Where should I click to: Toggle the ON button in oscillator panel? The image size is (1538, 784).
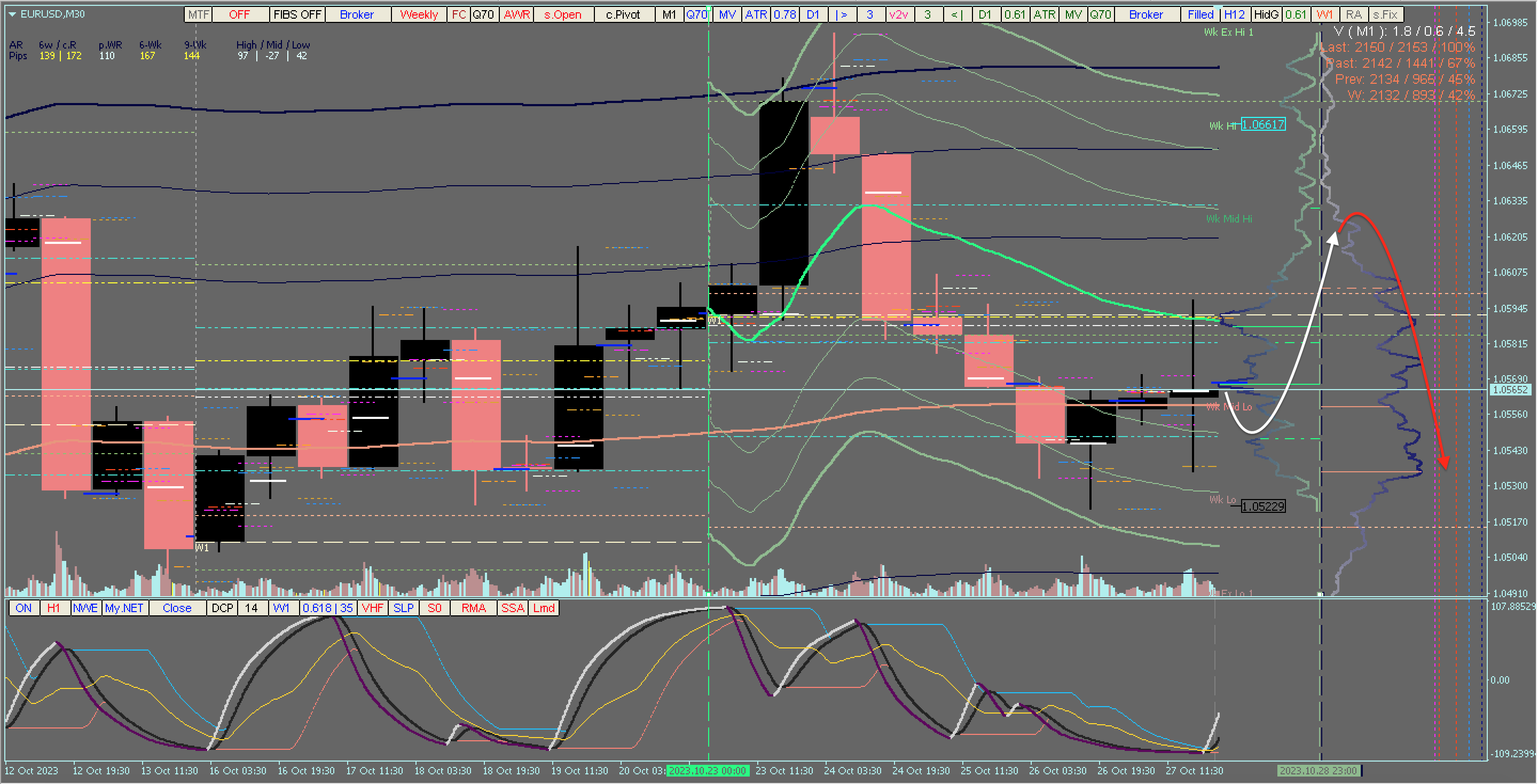[x=23, y=608]
